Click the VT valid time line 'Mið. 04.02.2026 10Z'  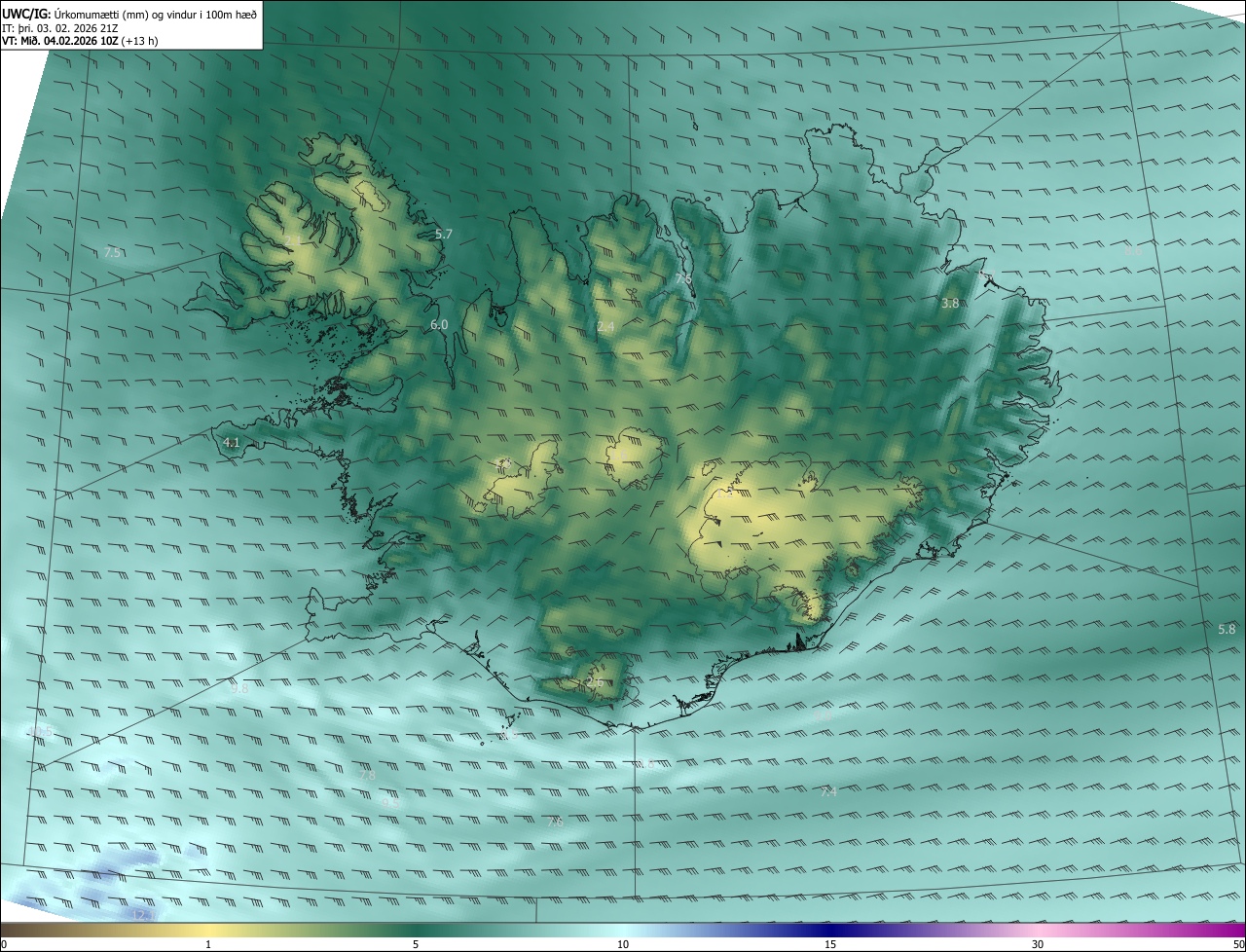[x=80, y=41]
